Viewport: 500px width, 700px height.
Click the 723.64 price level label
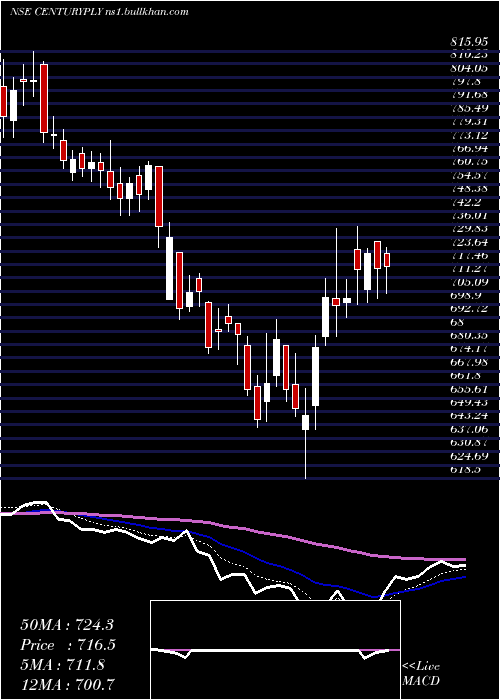point(469,242)
